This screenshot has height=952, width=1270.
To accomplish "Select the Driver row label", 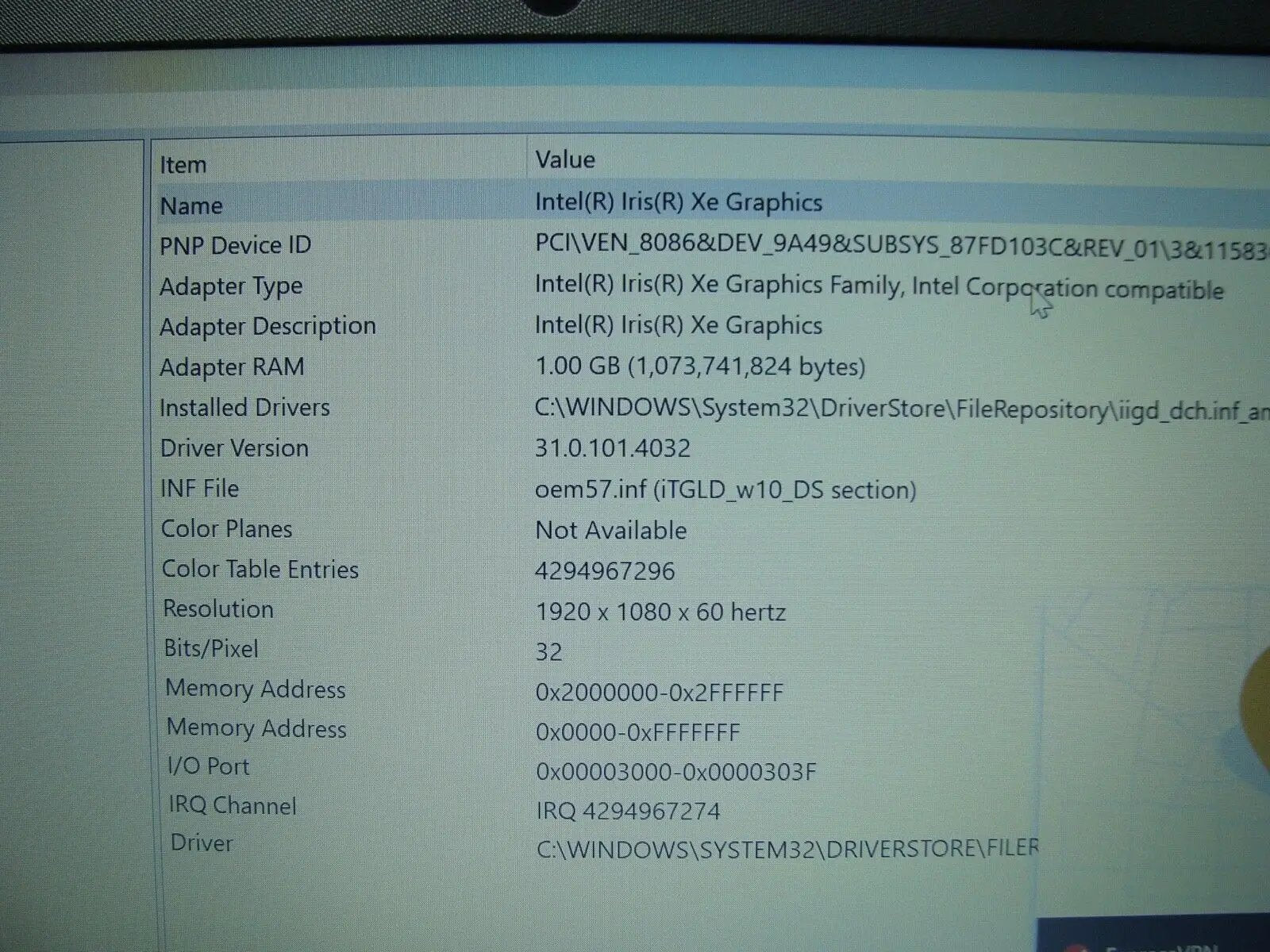I will coord(202,843).
